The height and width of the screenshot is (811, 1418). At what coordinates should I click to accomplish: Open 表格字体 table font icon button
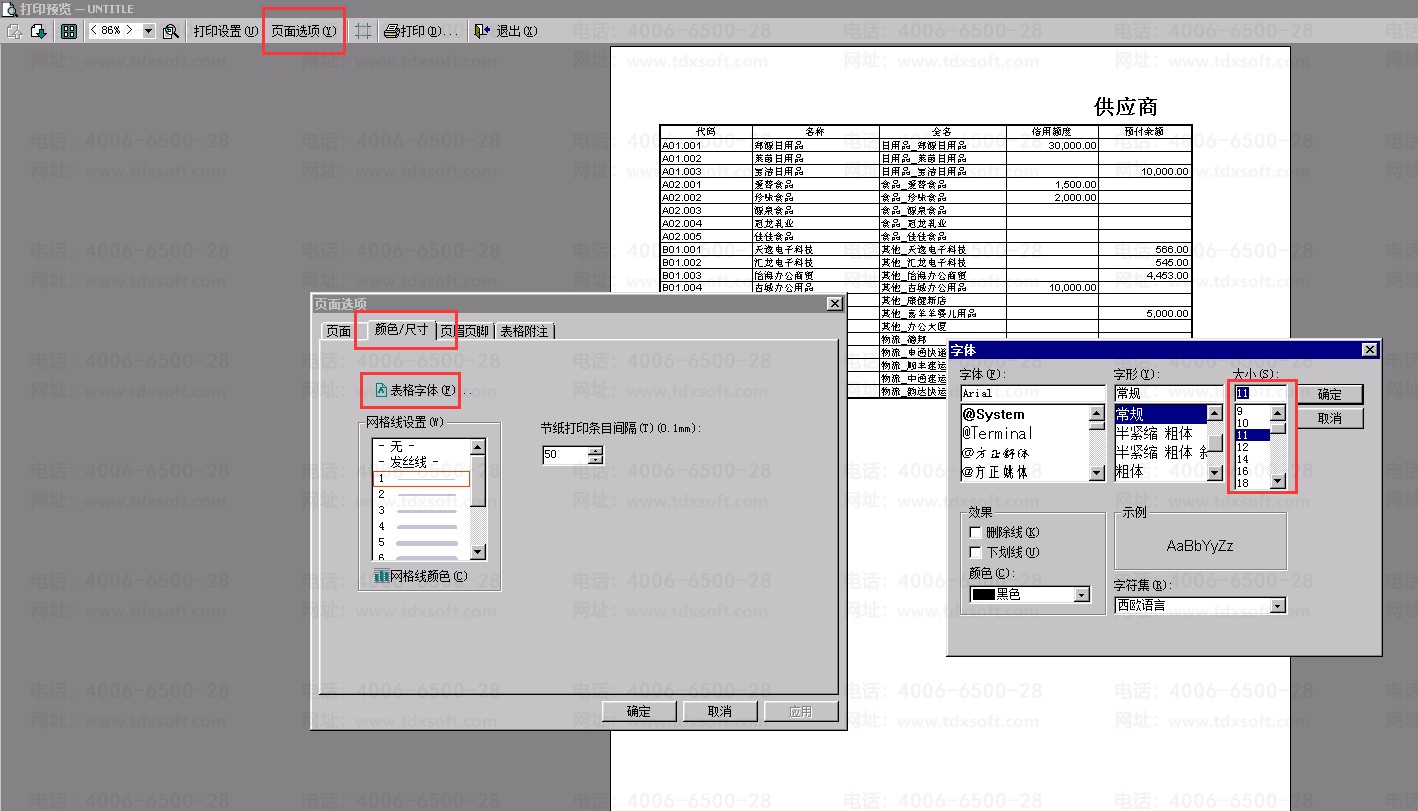tap(381, 390)
